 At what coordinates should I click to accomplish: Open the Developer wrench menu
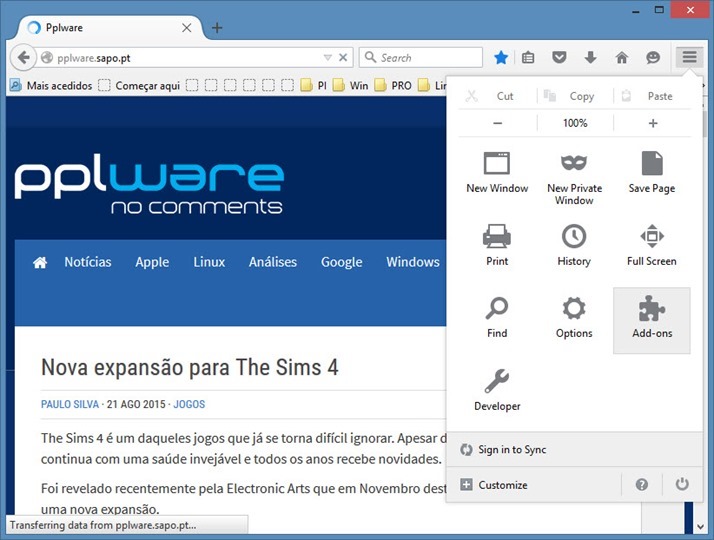click(497, 390)
